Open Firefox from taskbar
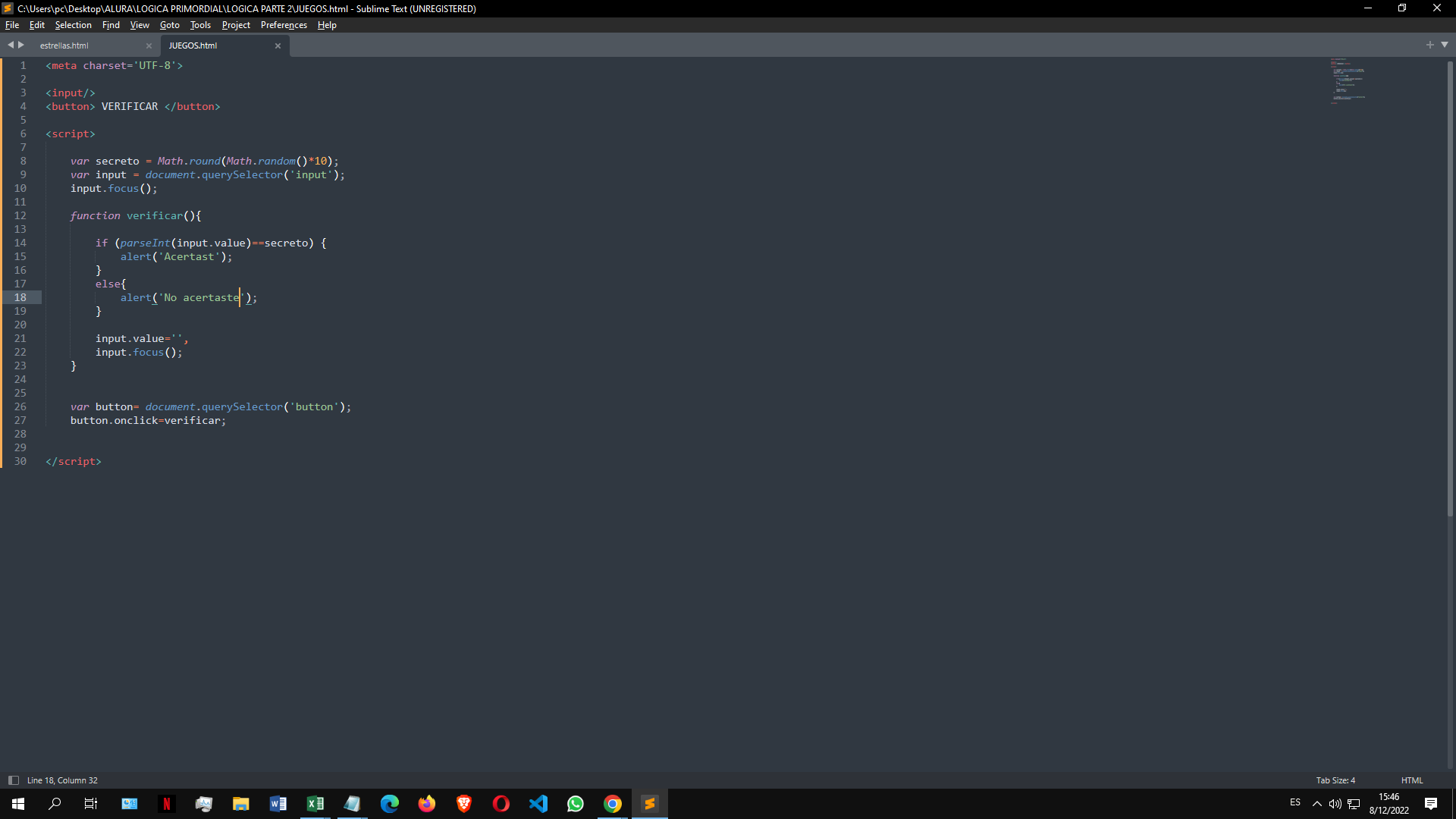The height and width of the screenshot is (819, 1456). [426, 804]
